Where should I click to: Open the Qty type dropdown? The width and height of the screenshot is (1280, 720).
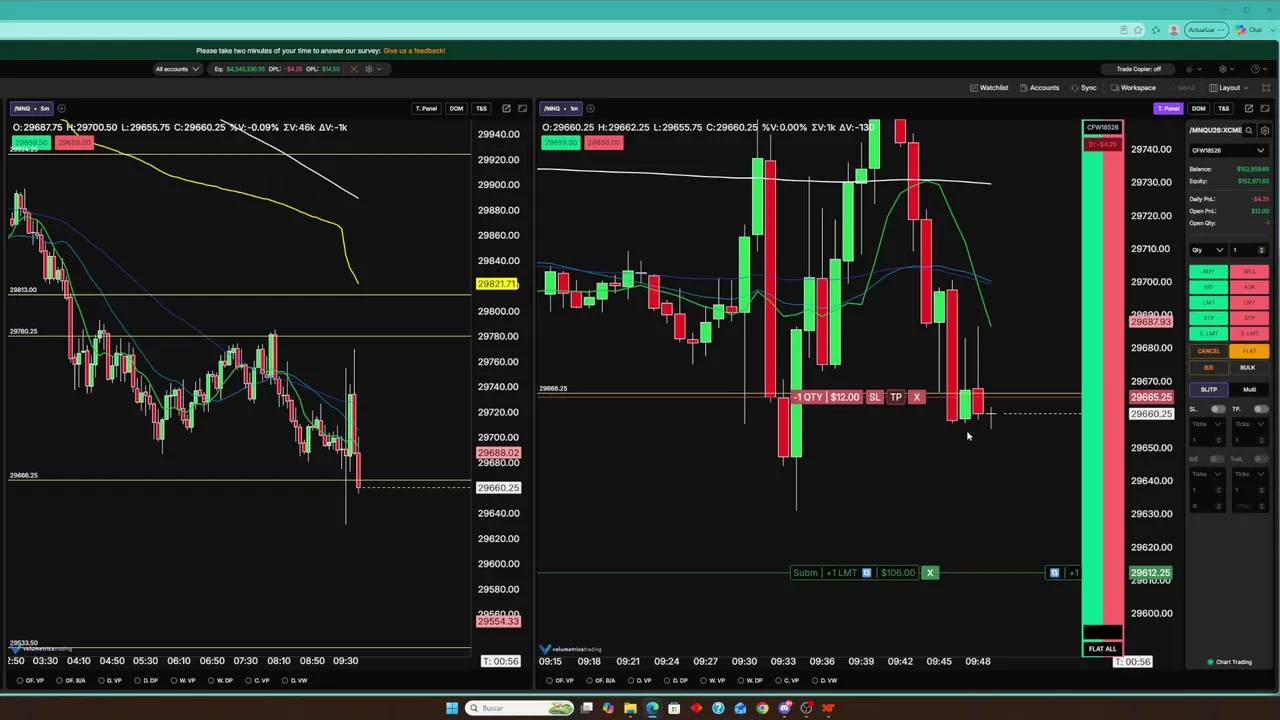[1207, 250]
